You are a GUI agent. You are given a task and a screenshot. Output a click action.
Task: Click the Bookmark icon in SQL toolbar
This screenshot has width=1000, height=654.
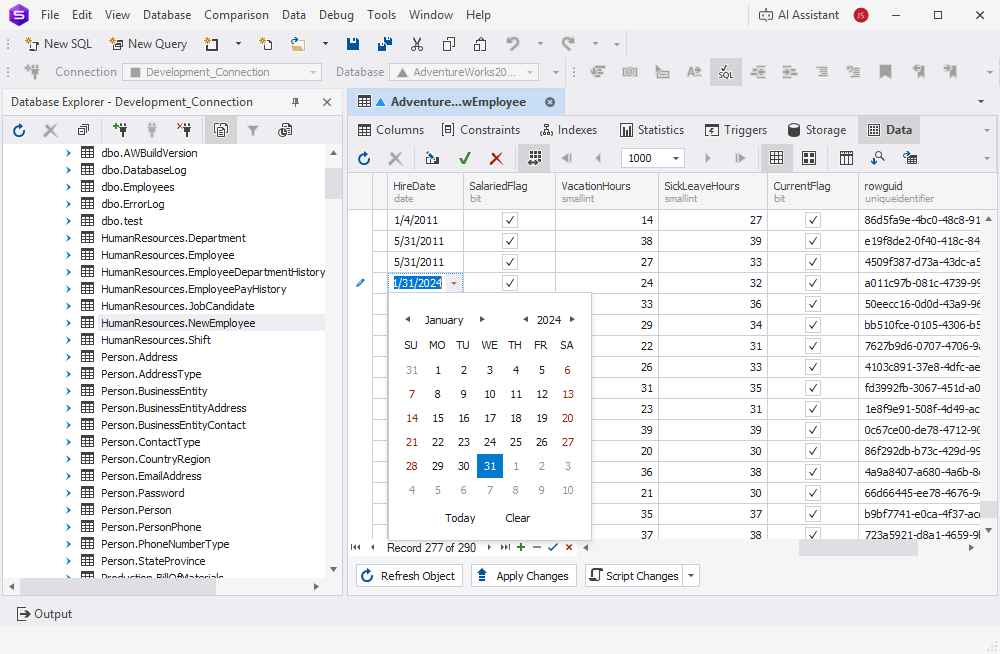pos(885,72)
